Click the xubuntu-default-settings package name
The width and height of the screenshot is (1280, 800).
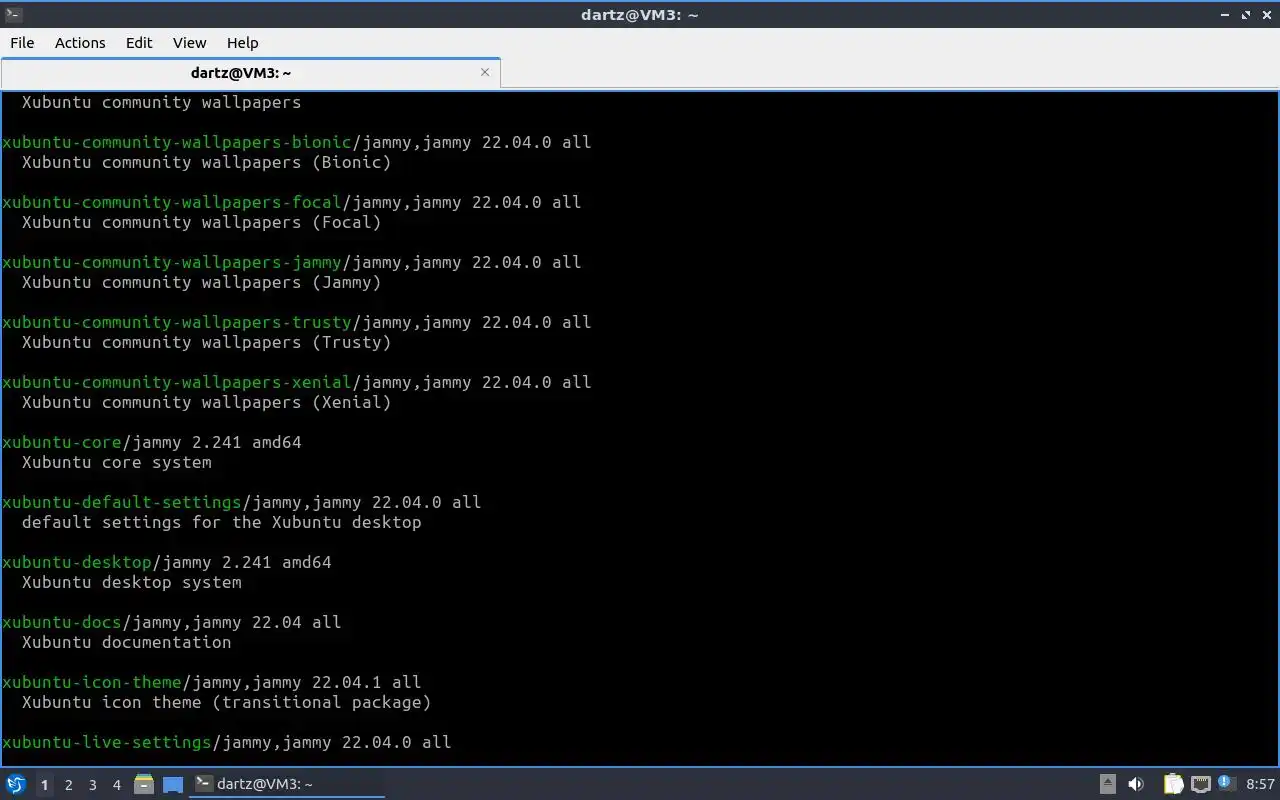point(122,502)
